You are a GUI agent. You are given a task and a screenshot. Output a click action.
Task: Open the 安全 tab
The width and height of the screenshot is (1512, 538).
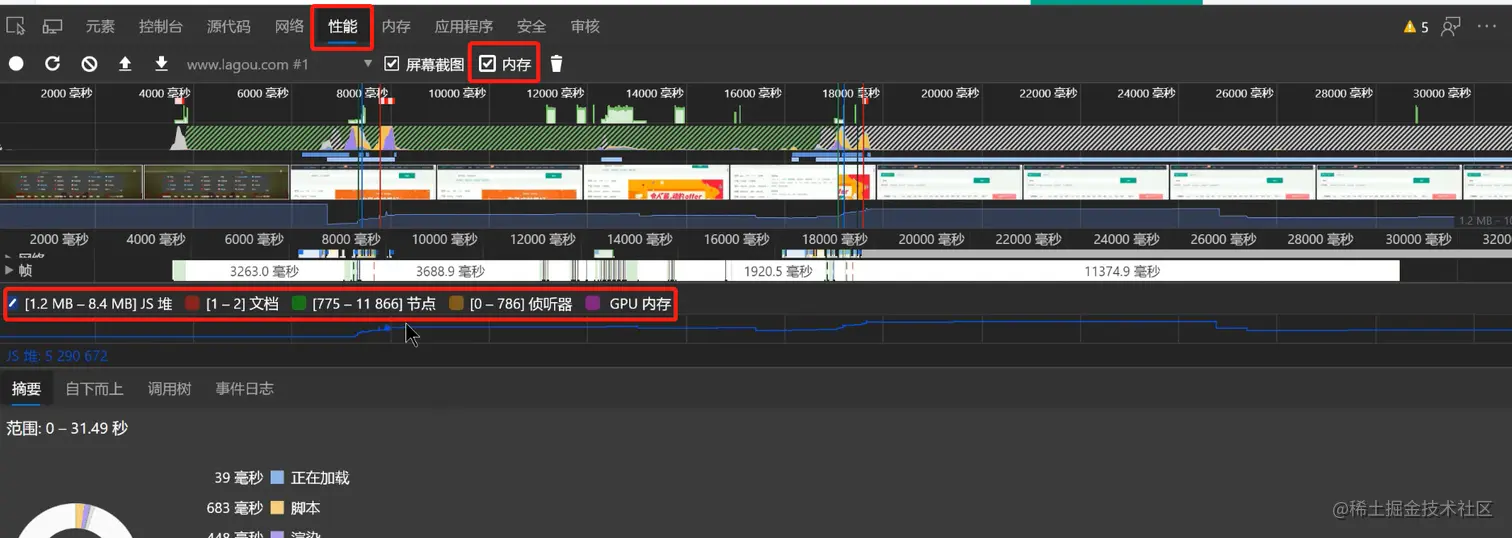click(532, 27)
